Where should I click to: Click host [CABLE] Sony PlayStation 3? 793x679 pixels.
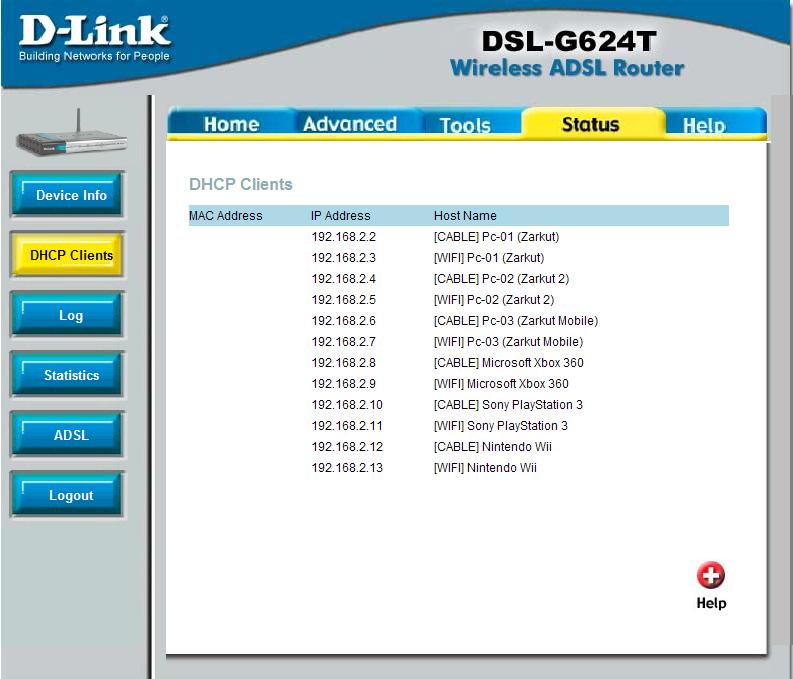[x=508, y=404]
